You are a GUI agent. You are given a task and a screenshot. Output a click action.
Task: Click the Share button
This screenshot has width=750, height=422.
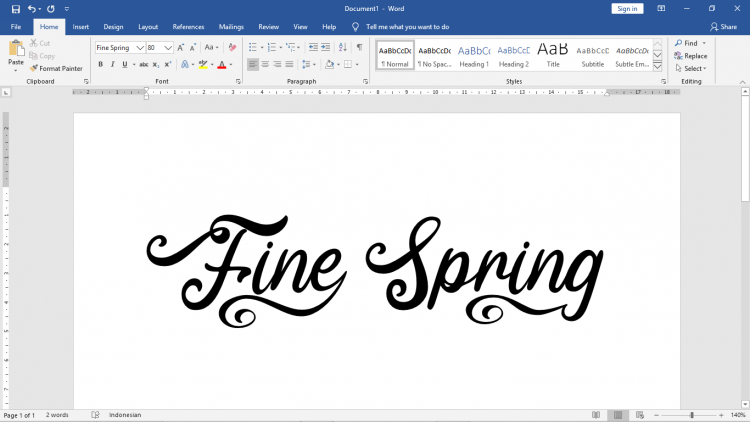pyautogui.click(x=723, y=27)
